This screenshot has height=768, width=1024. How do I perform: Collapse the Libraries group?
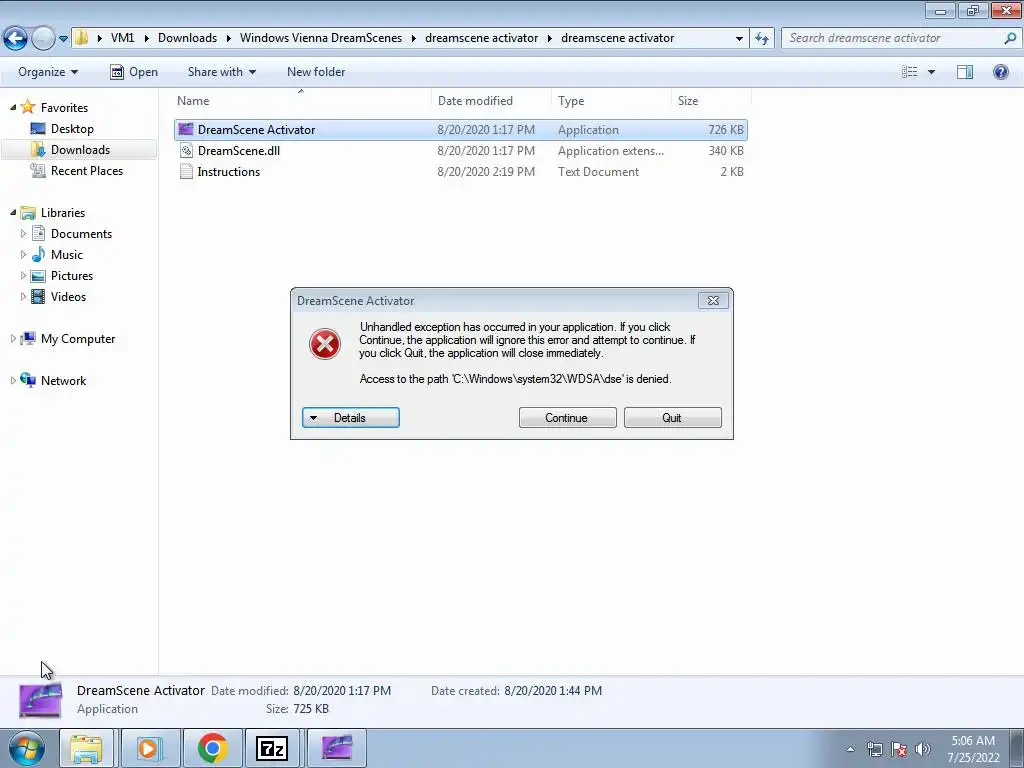13,212
